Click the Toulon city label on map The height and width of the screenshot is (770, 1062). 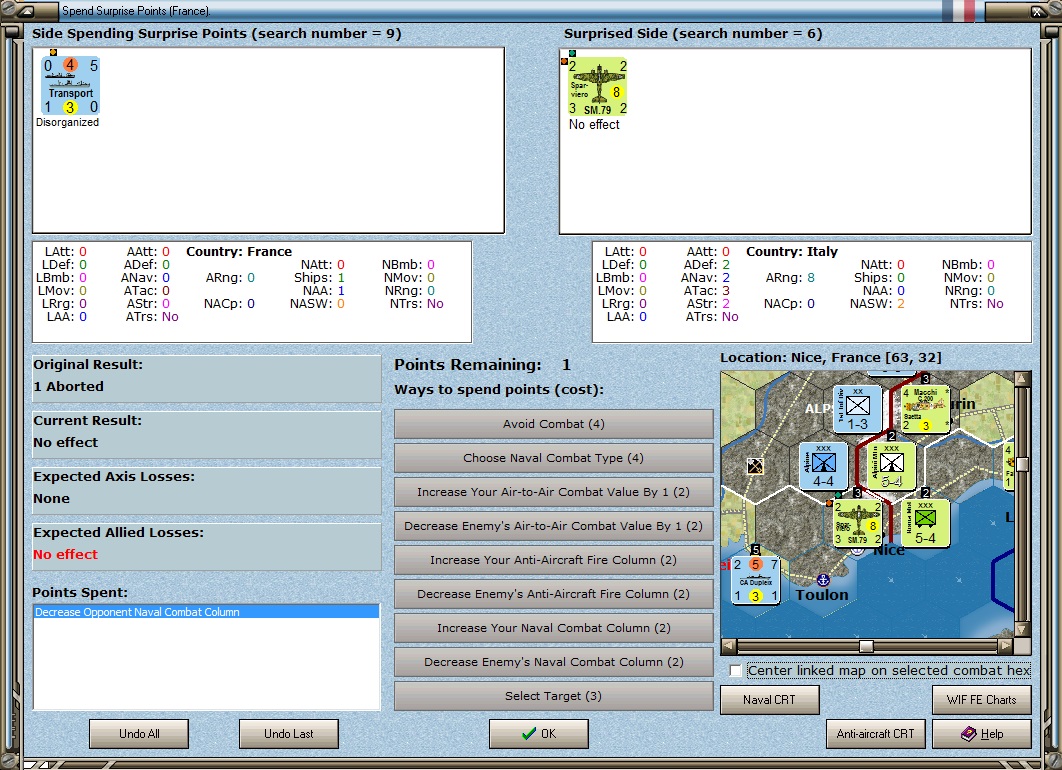click(x=822, y=595)
